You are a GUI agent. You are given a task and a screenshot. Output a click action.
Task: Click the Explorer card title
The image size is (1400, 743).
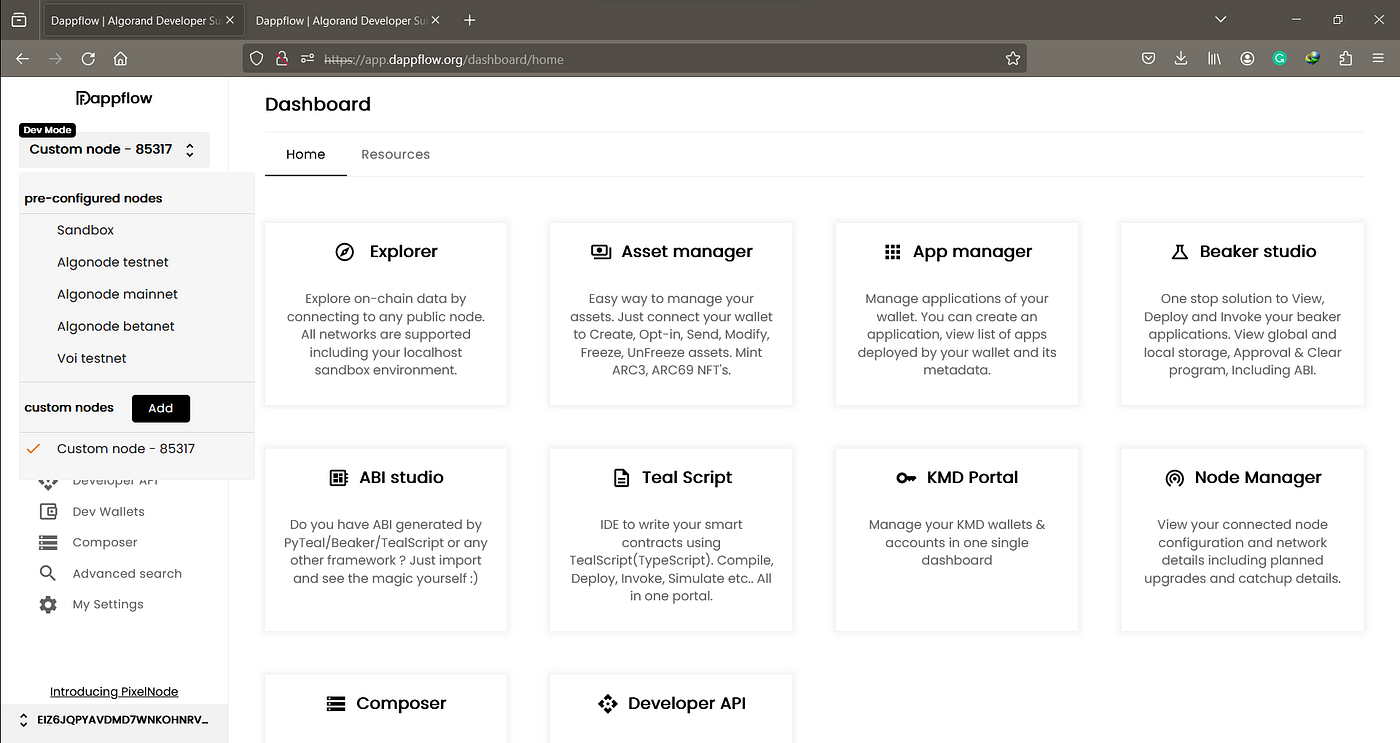pos(404,252)
